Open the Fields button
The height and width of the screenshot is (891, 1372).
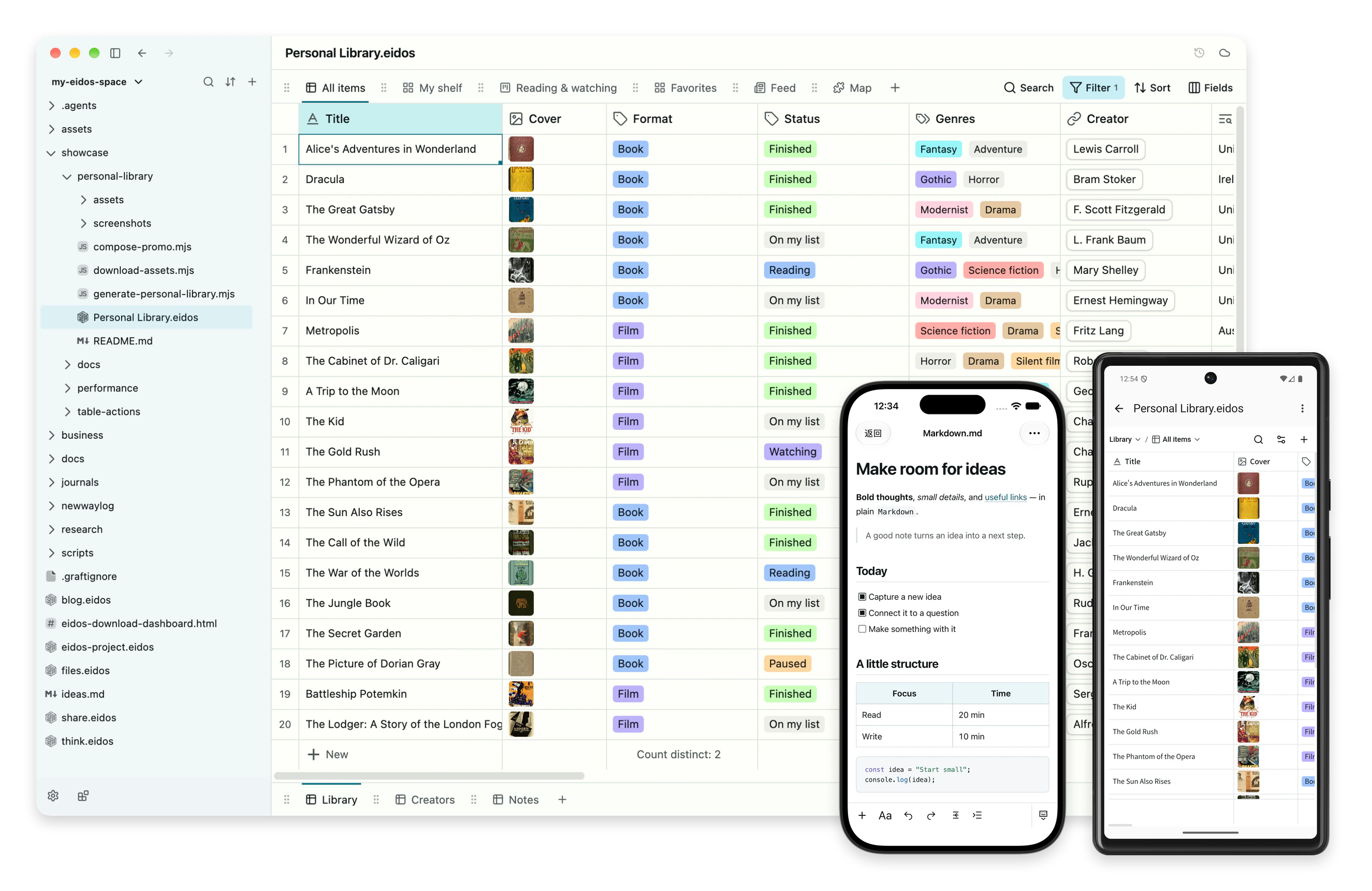click(x=1210, y=88)
